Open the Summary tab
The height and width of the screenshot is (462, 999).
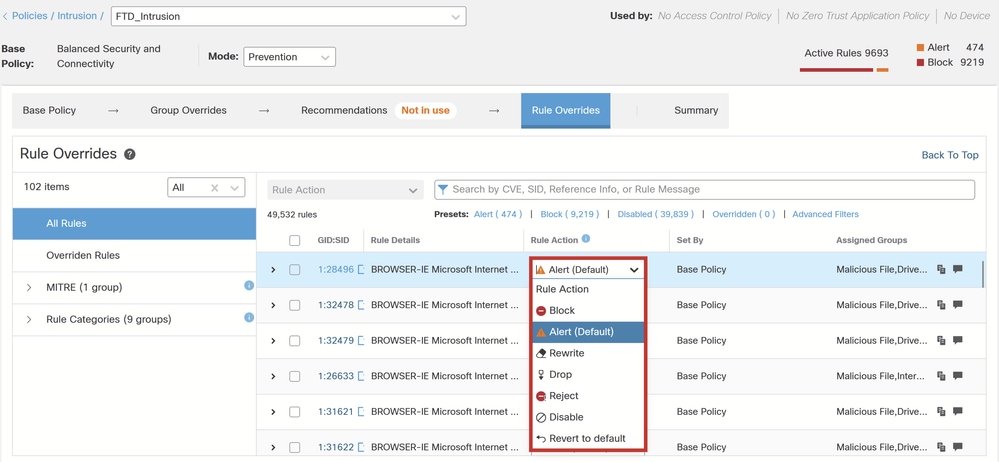pos(696,110)
